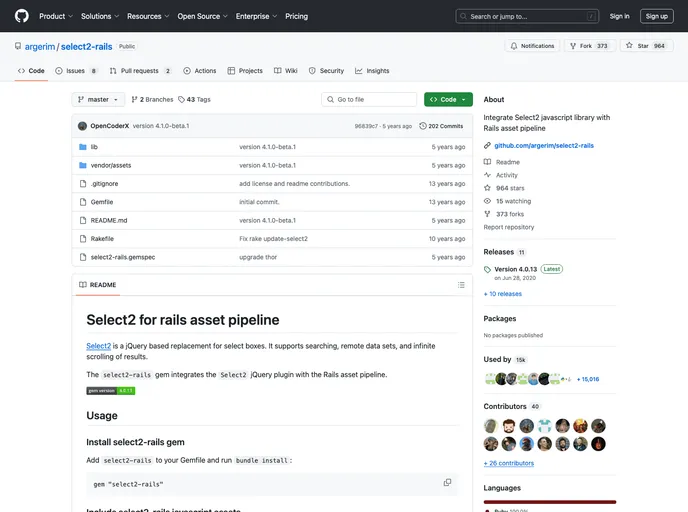This screenshot has height=512, width=688.
Task: Expand the Solutions menu
Action: coord(100,16)
